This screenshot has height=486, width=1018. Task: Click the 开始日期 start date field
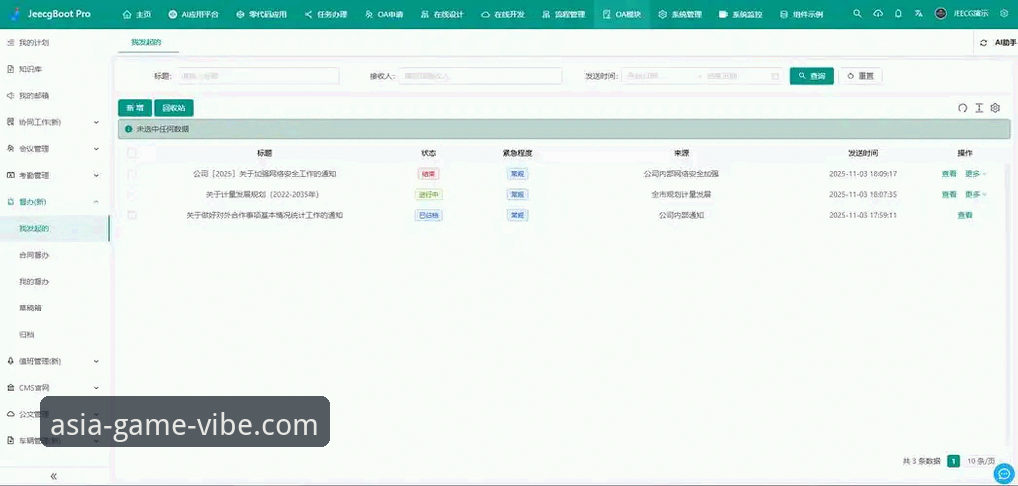pos(656,76)
